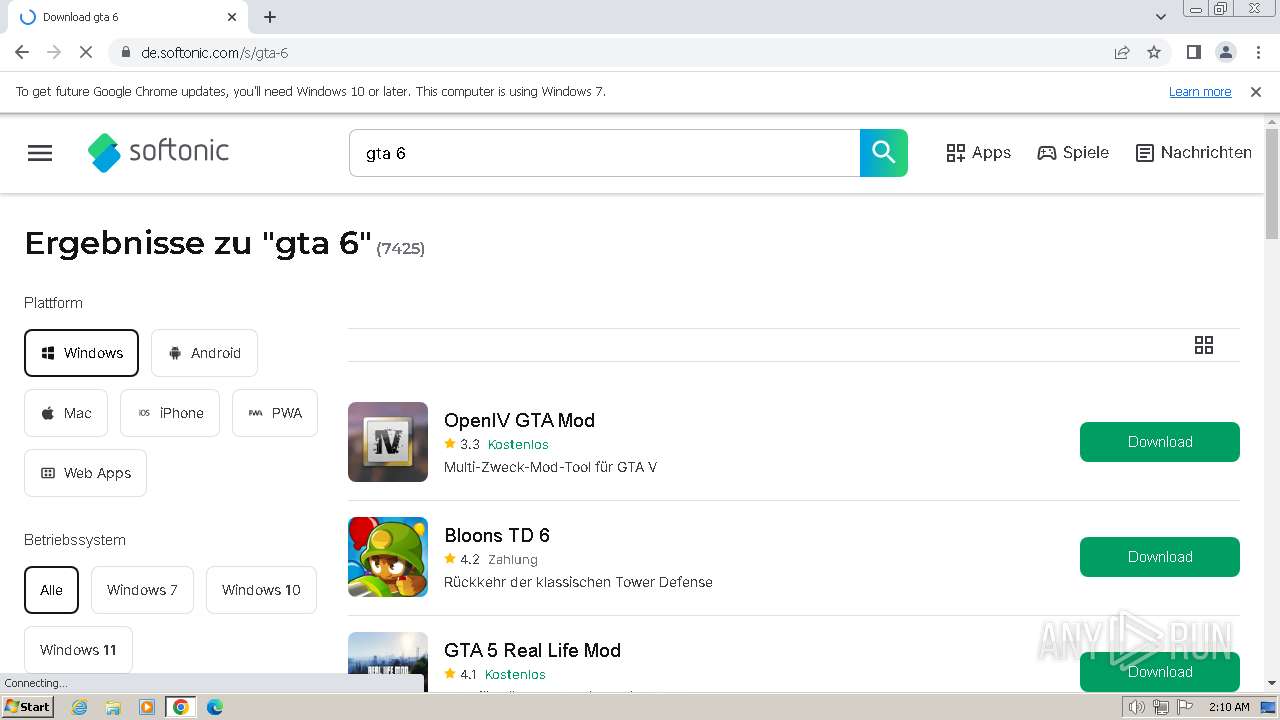This screenshot has height=720, width=1280.
Task: Filter by Windows 11
Action: coord(78,650)
